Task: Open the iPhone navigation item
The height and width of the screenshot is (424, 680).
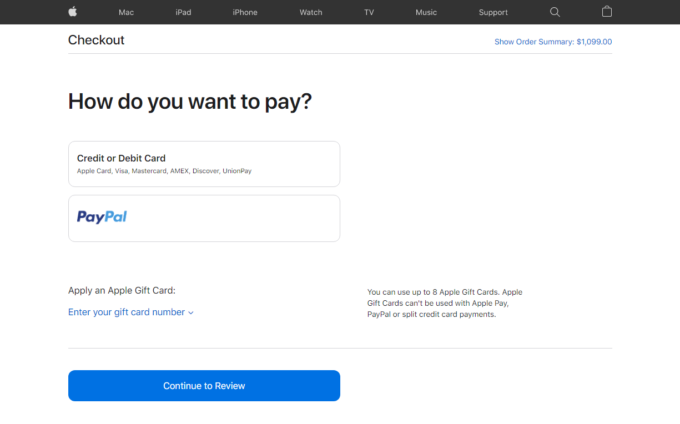Action: [x=245, y=13]
